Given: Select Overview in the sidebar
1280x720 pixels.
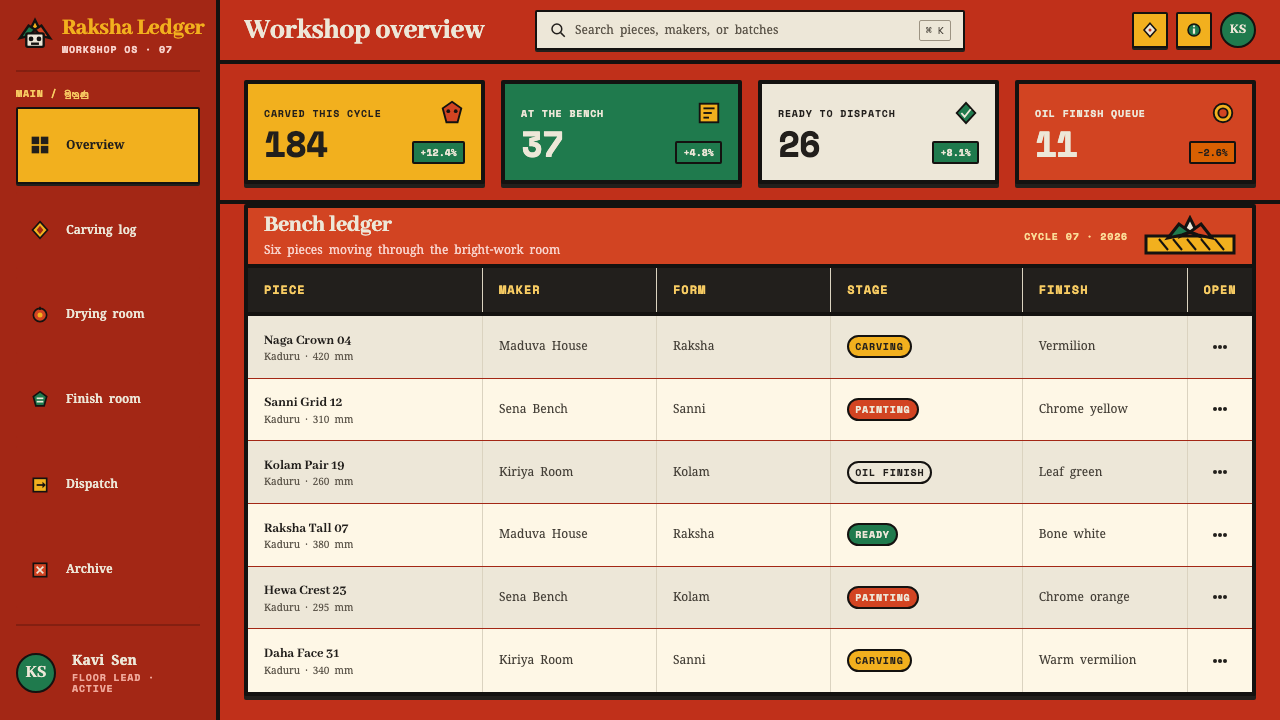Looking at the screenshot, I should pyautogui.click(x=108, y=145).
